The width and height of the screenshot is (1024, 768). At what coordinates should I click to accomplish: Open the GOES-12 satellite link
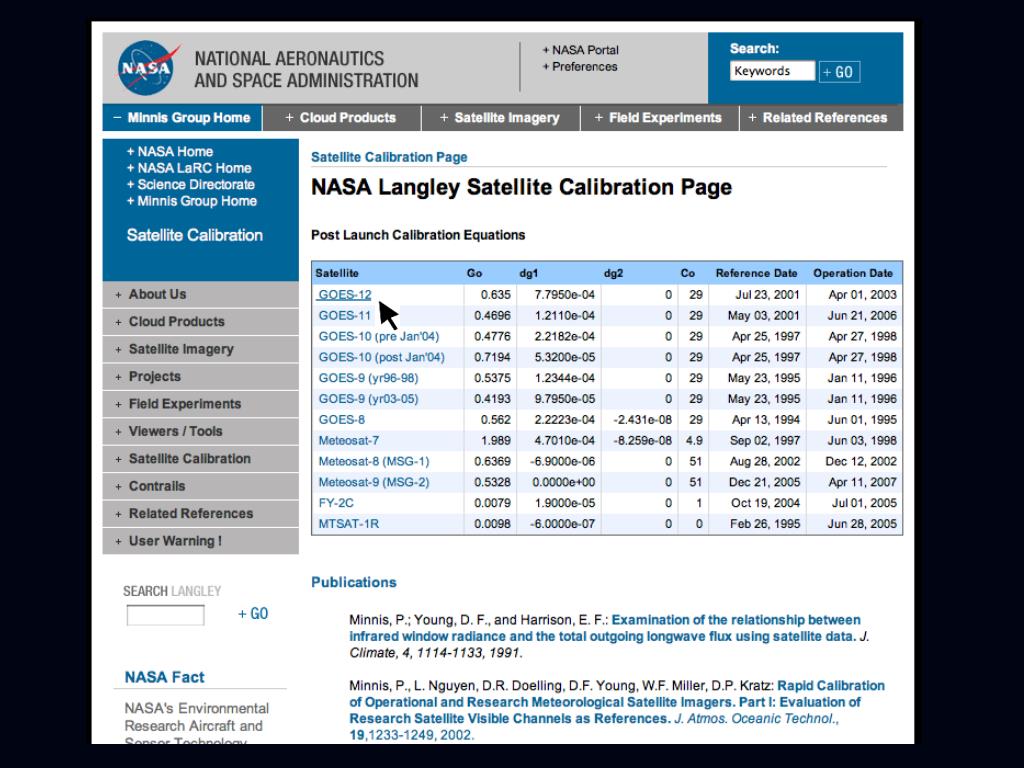(x=344, y=295)
